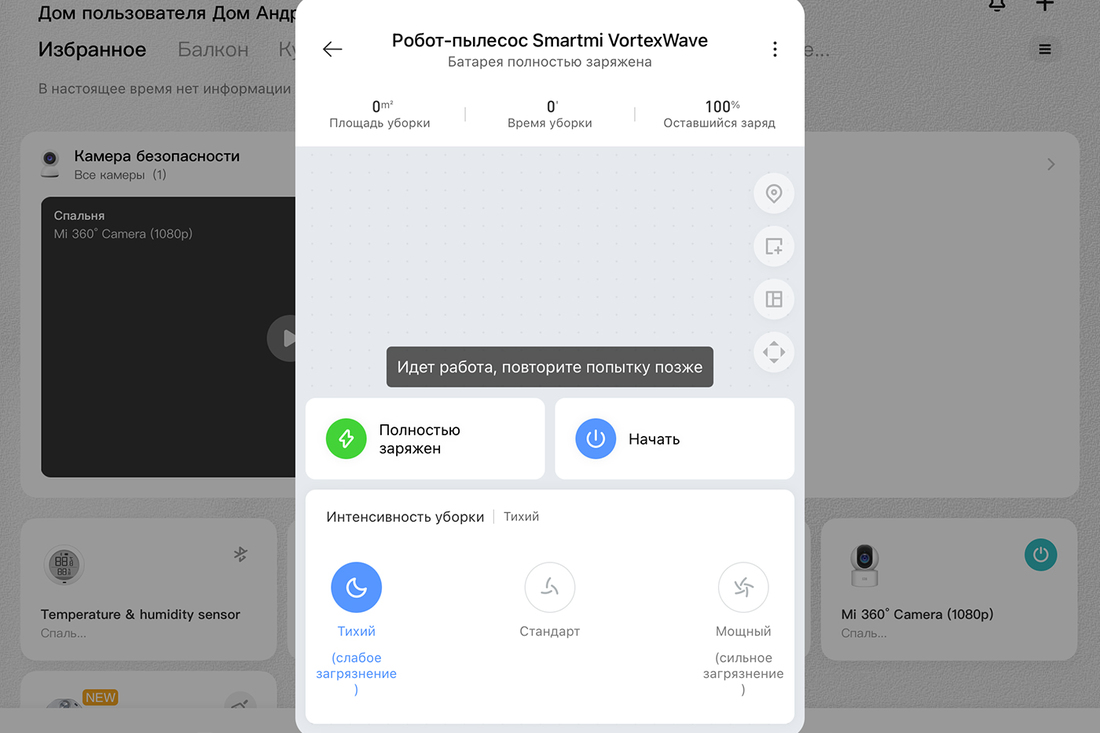
Task: Go back using the arrow icon
Action: (332, 49)
